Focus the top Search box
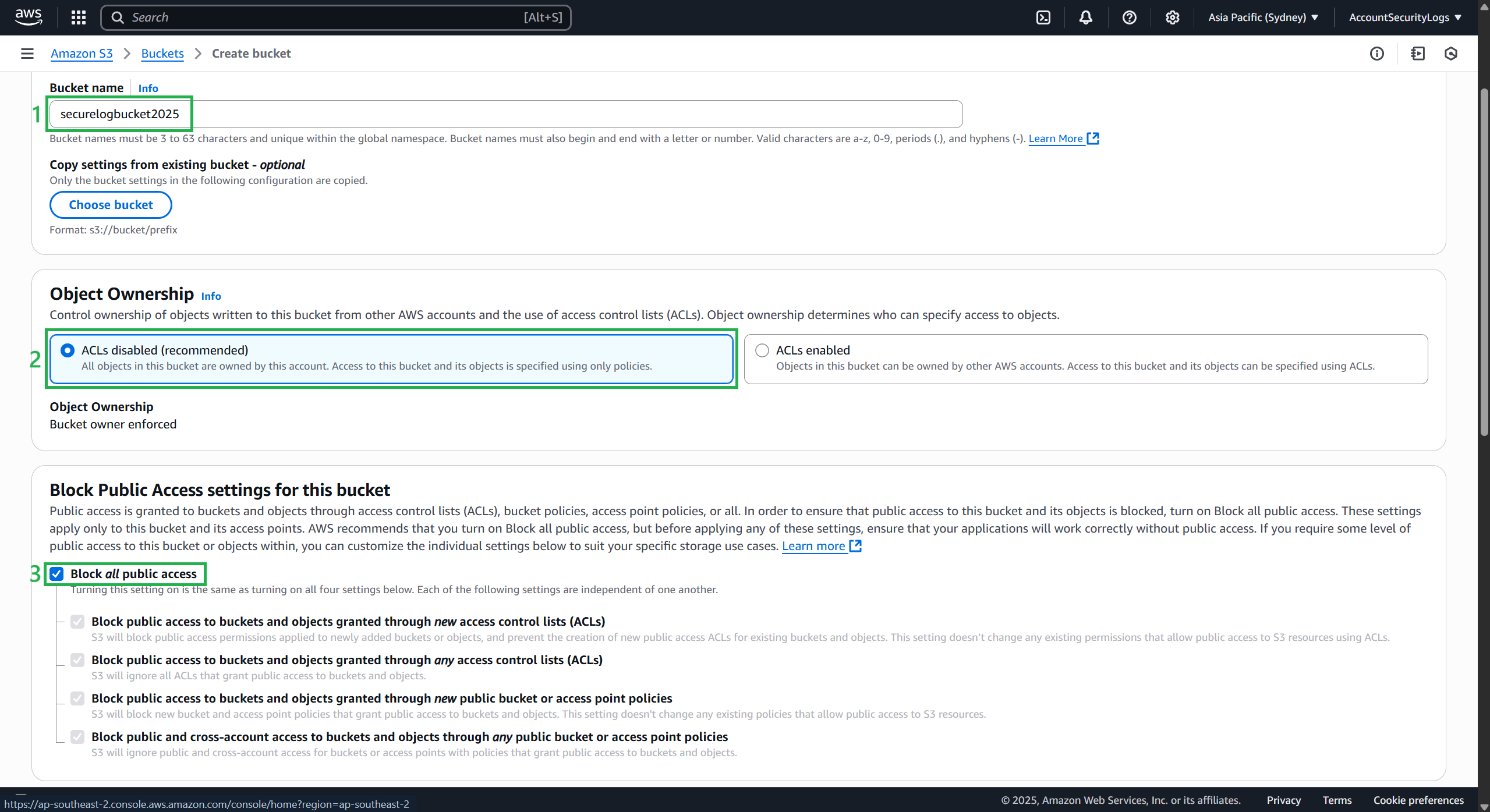Image resolution: width=1490 pixels, height=812 pixels. 326,17
